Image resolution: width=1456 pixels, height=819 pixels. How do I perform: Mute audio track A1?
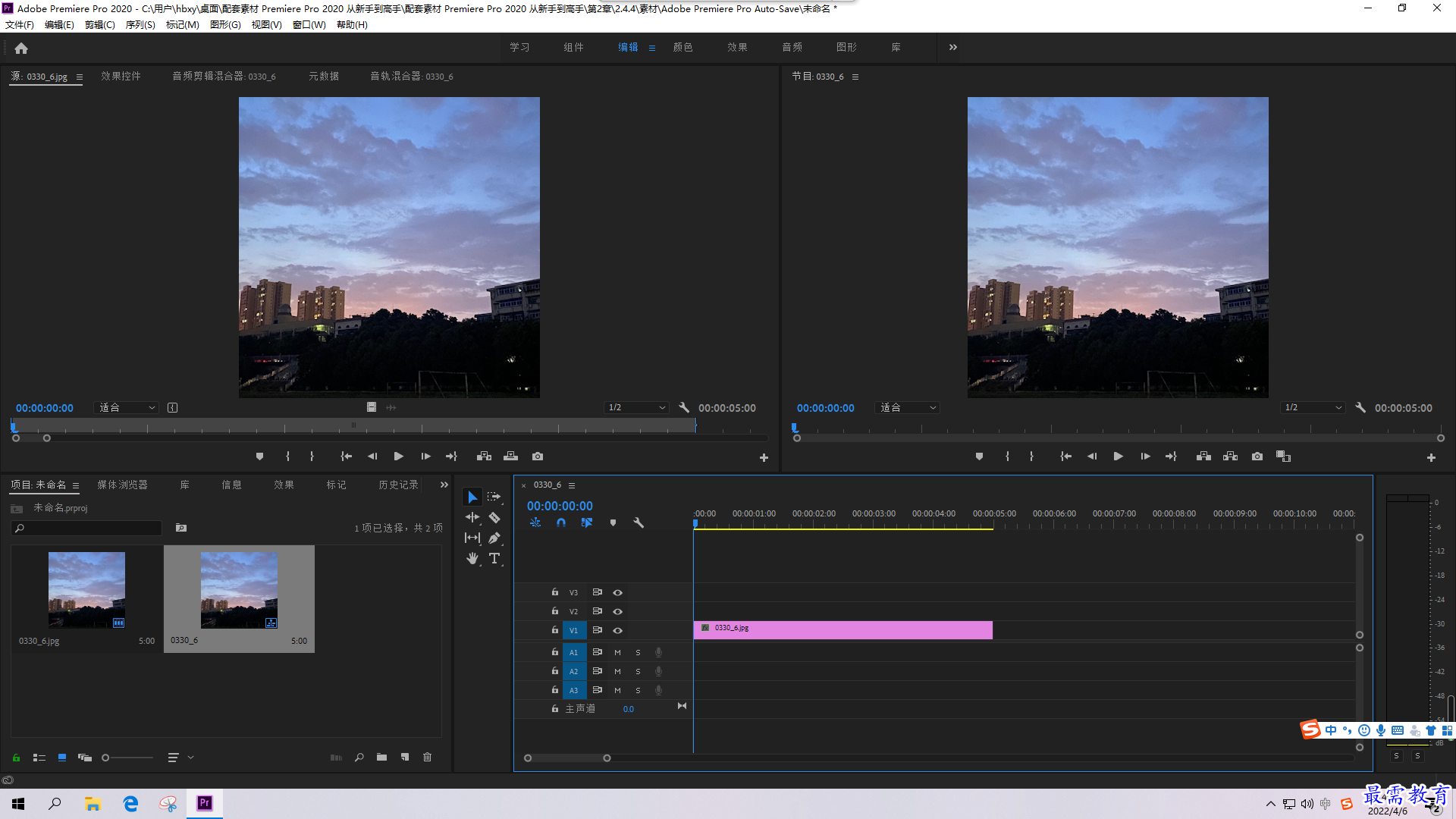(617, 653)
